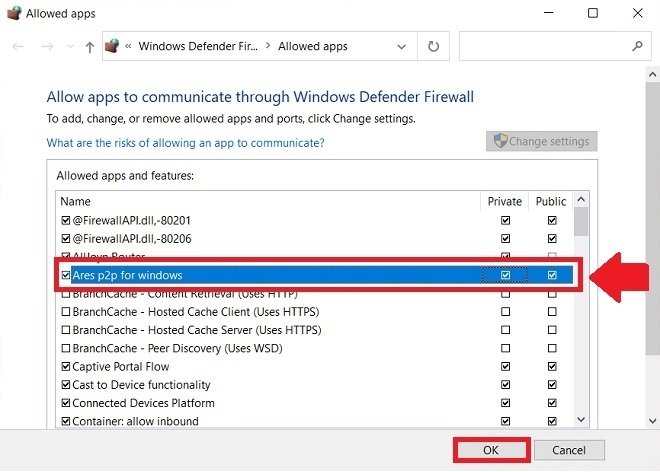
Task: Toggle Public checkbox for Captive Portal Flow
Action: 552,366
